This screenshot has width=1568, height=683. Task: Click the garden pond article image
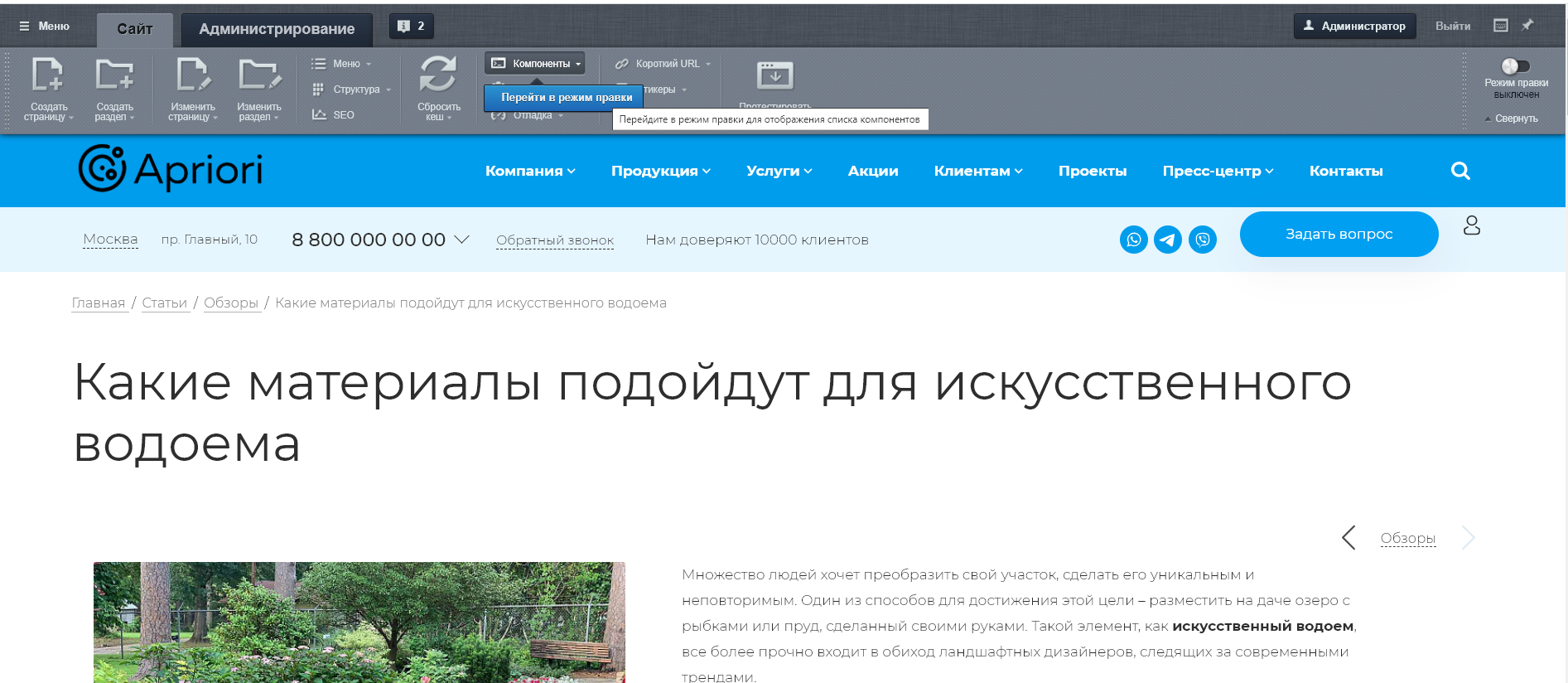pyautogui.click(x=359, y=622)
